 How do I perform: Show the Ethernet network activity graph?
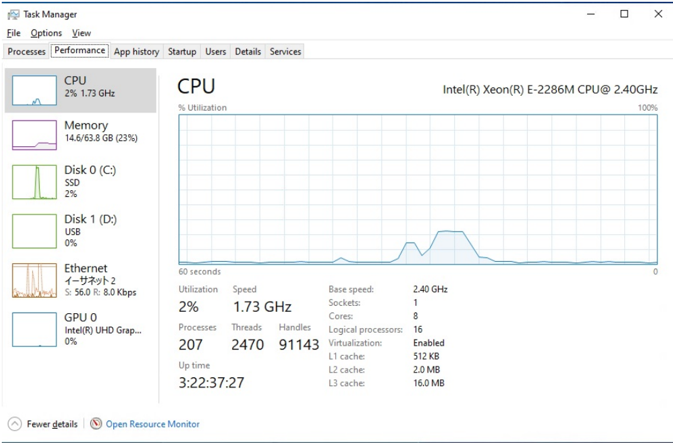(34, 280)
